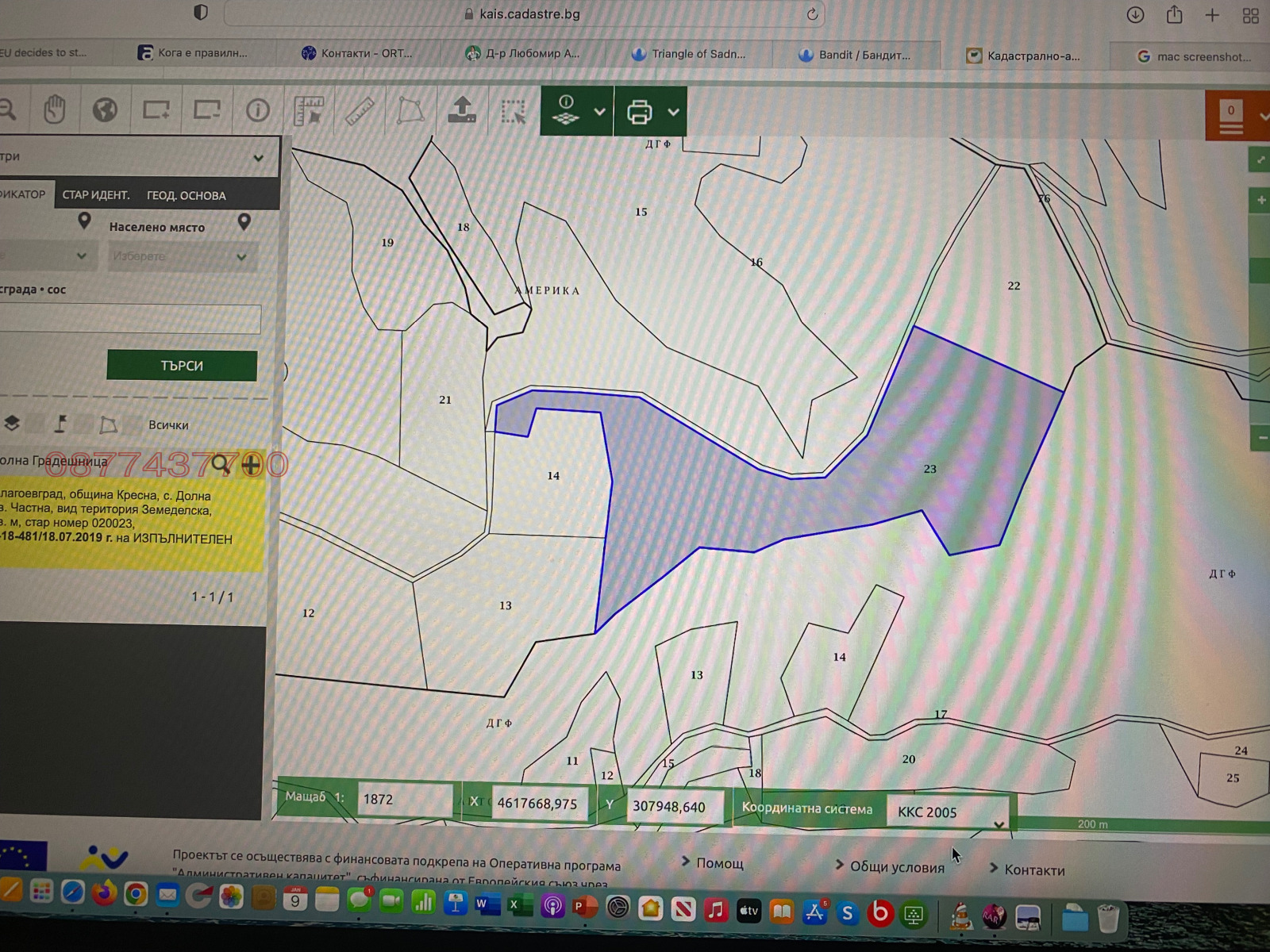This screenshot has height=952, width=1270.
Task: Choose the polygon area measurement tool
Action: [x=410, y=111]
